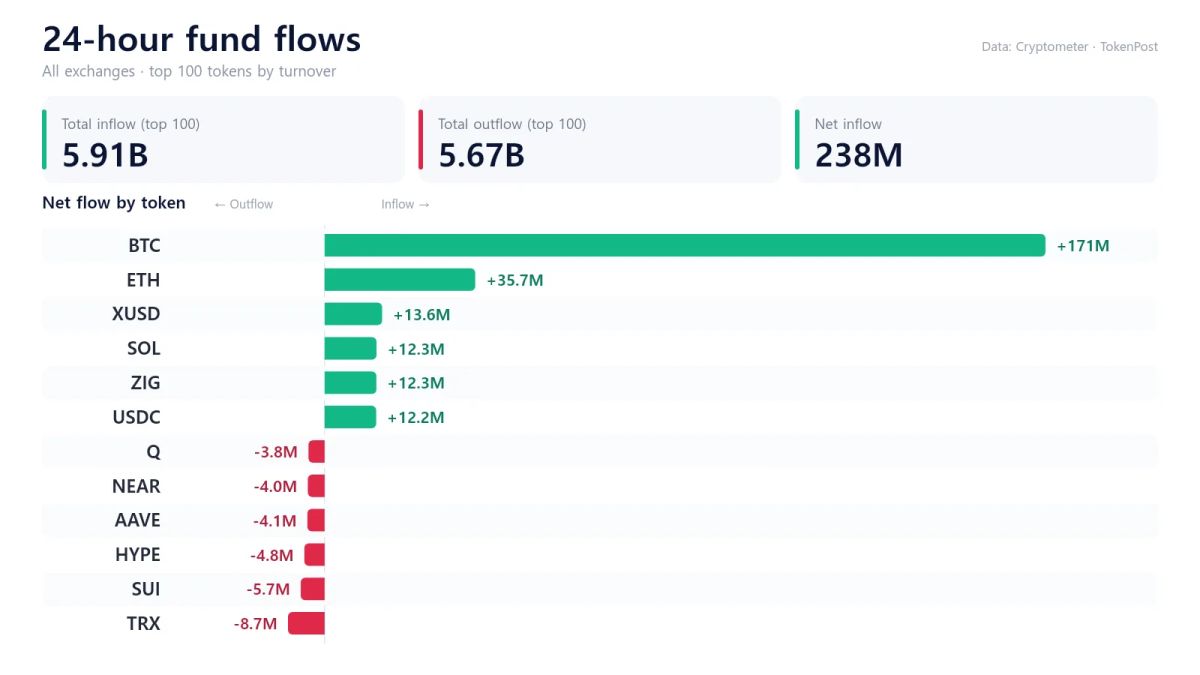Click the SOL inflow bar

tap(350, 348)
